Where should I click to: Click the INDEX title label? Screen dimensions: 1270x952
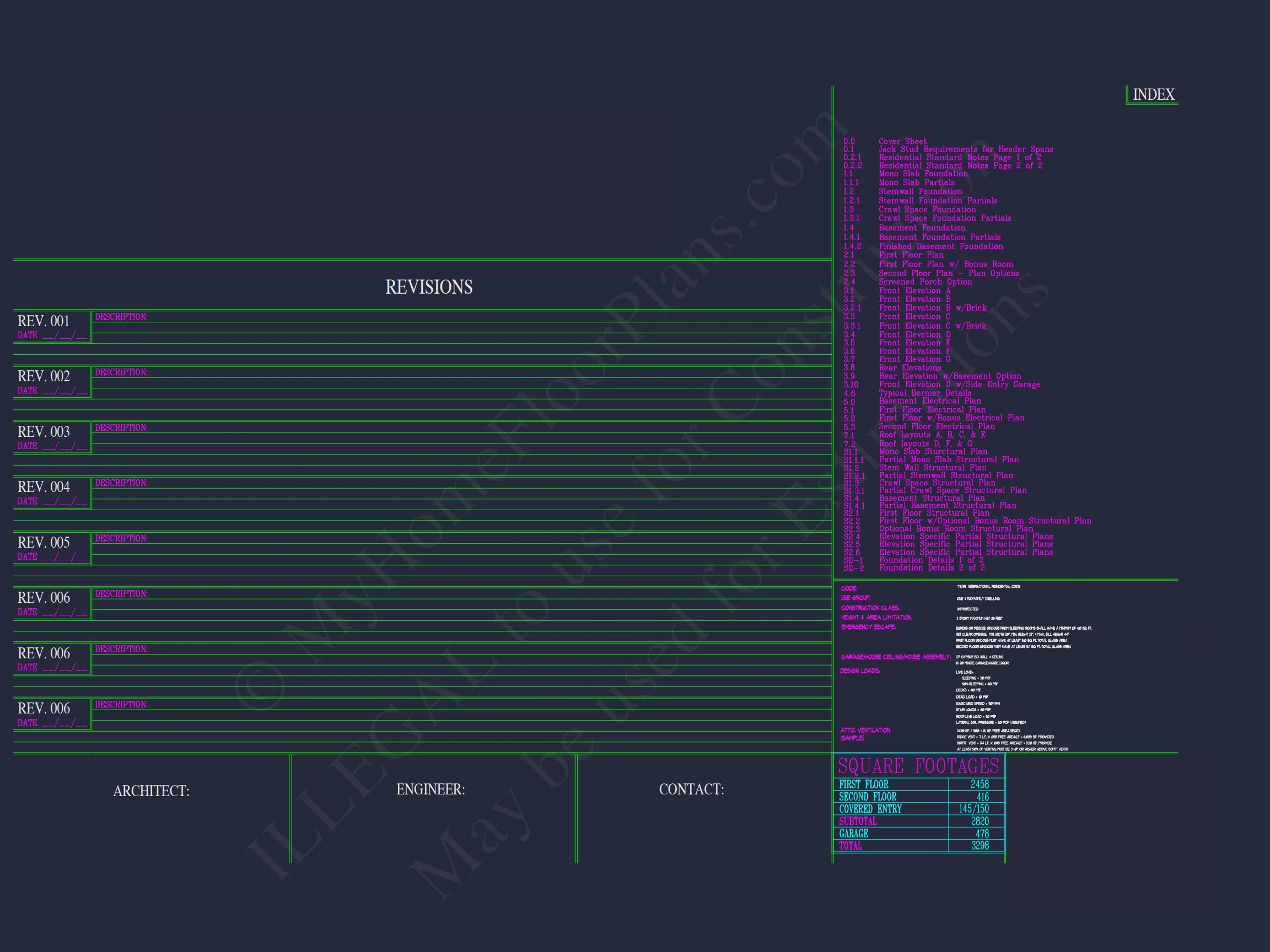tap(1153, 95)
